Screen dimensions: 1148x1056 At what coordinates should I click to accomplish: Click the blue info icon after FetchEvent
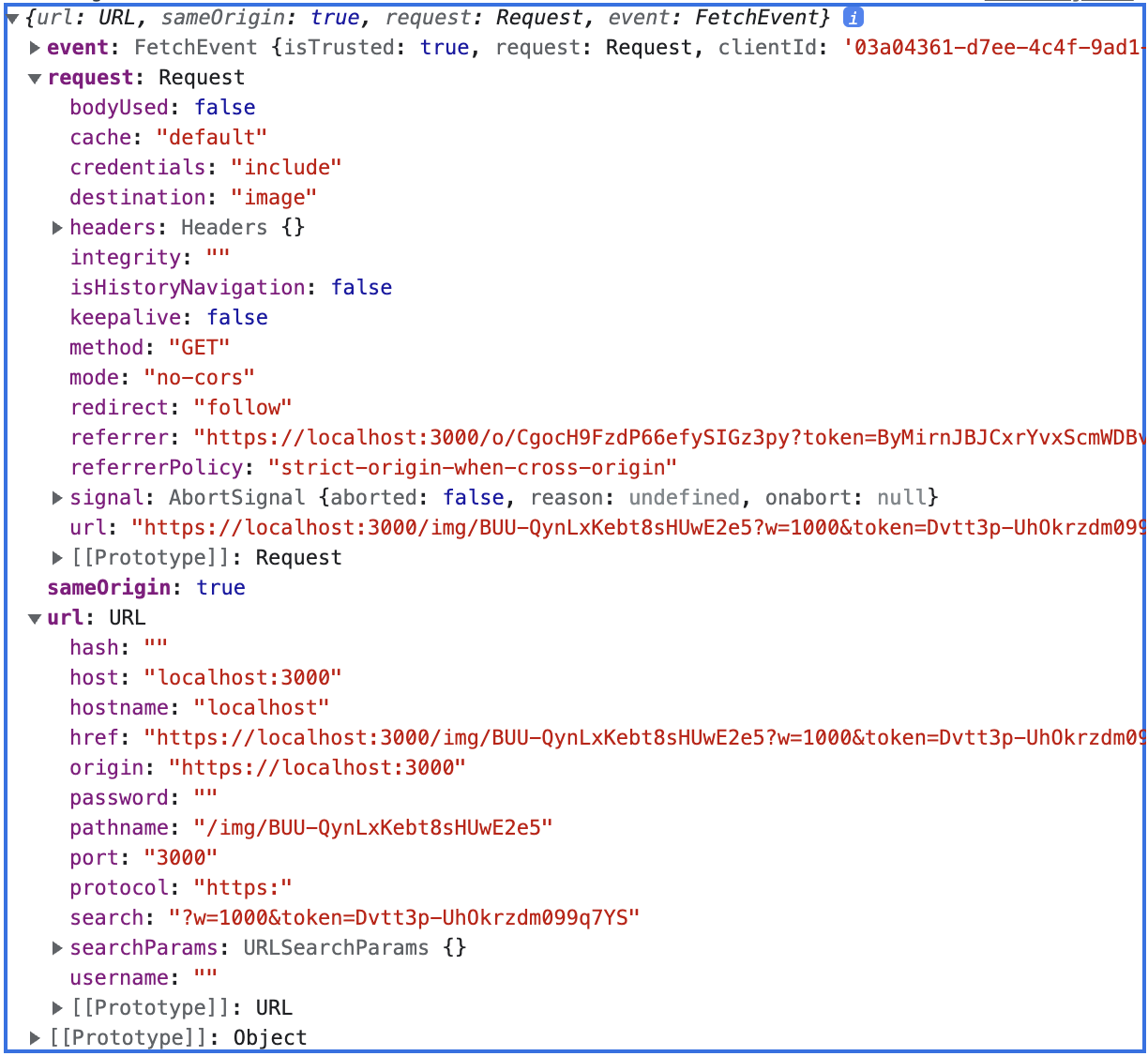click(x=853, y=18)
